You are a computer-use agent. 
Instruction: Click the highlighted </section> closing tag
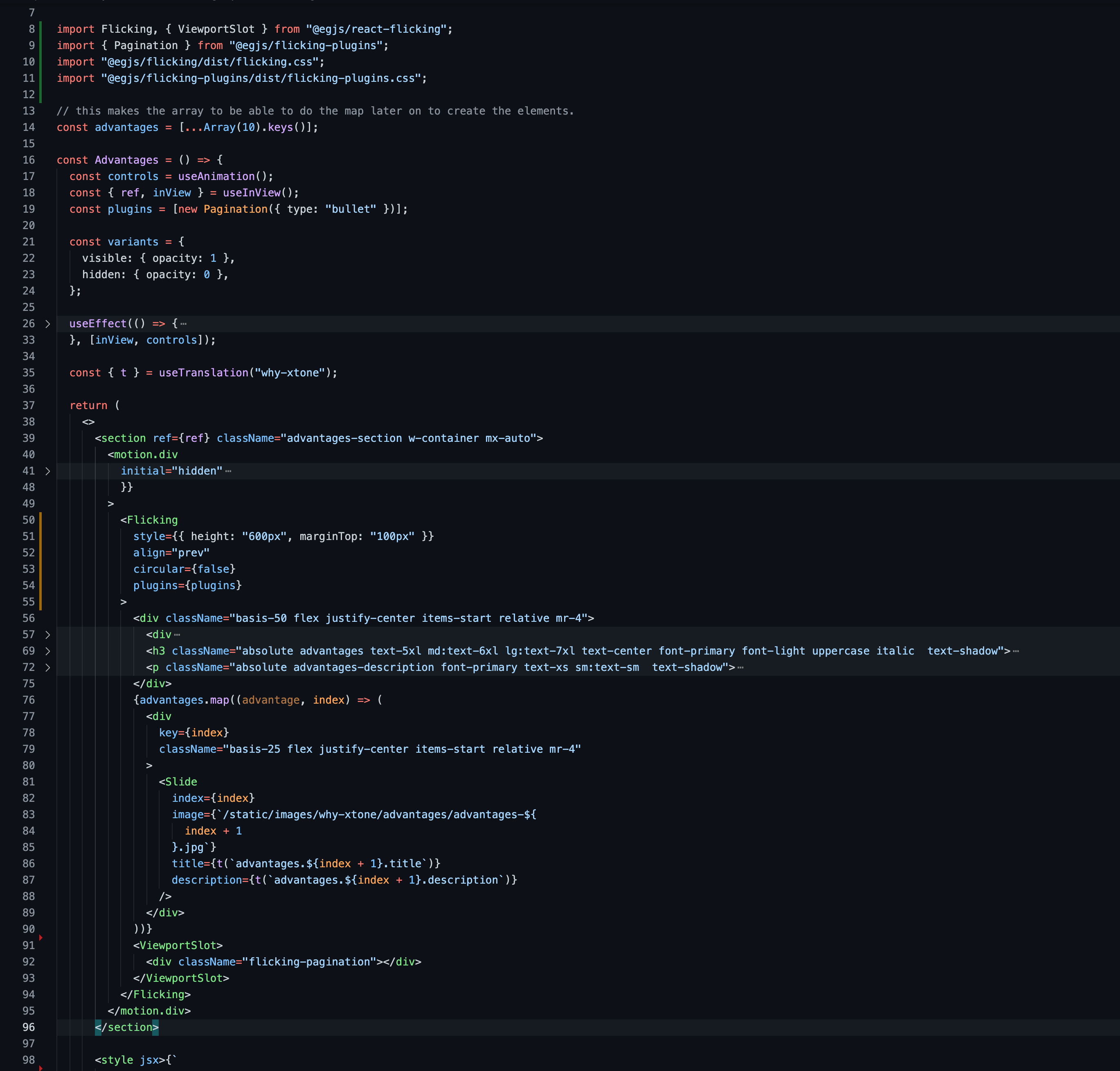click(x=127, y=1027)
